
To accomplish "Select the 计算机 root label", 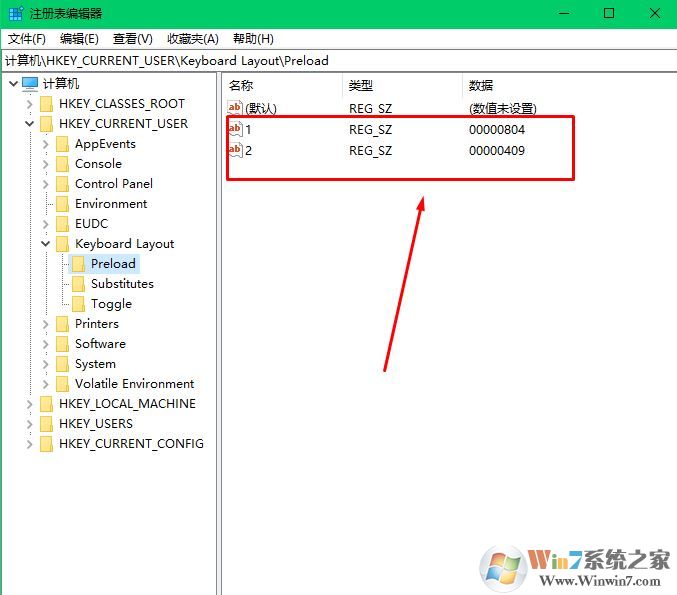I will tap(61, 84).
